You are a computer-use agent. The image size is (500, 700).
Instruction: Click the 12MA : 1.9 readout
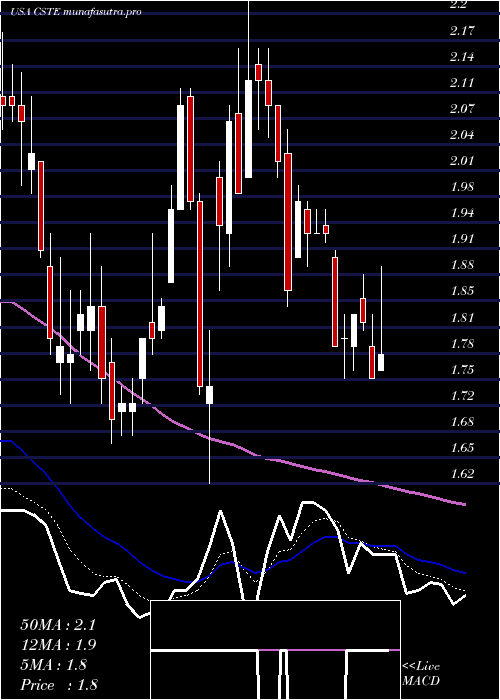(58, 645)
